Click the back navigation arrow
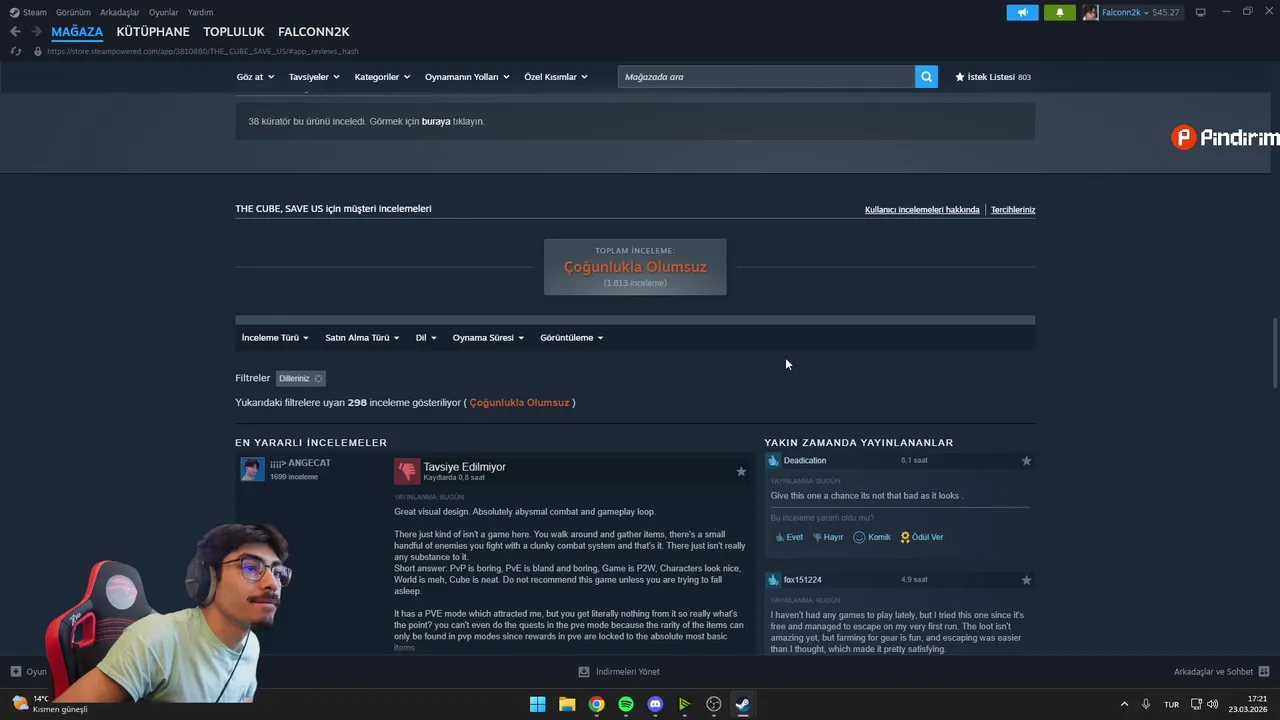Viewport: 1280px width, 720px height. (x=15, y=32)
